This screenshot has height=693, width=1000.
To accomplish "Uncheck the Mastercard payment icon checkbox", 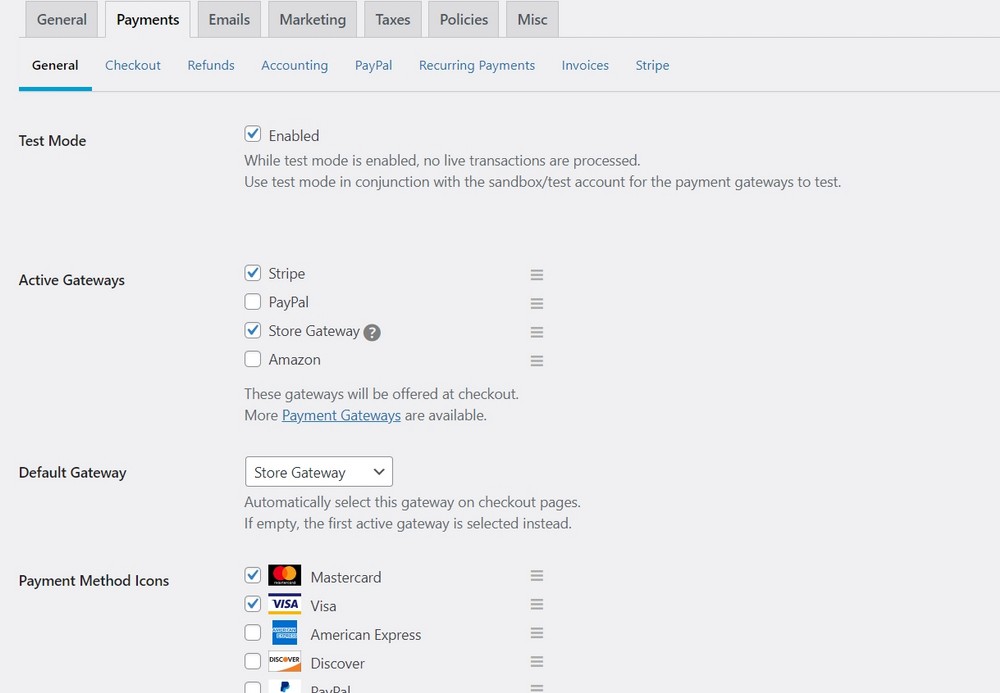I will [x=253, y=575].
